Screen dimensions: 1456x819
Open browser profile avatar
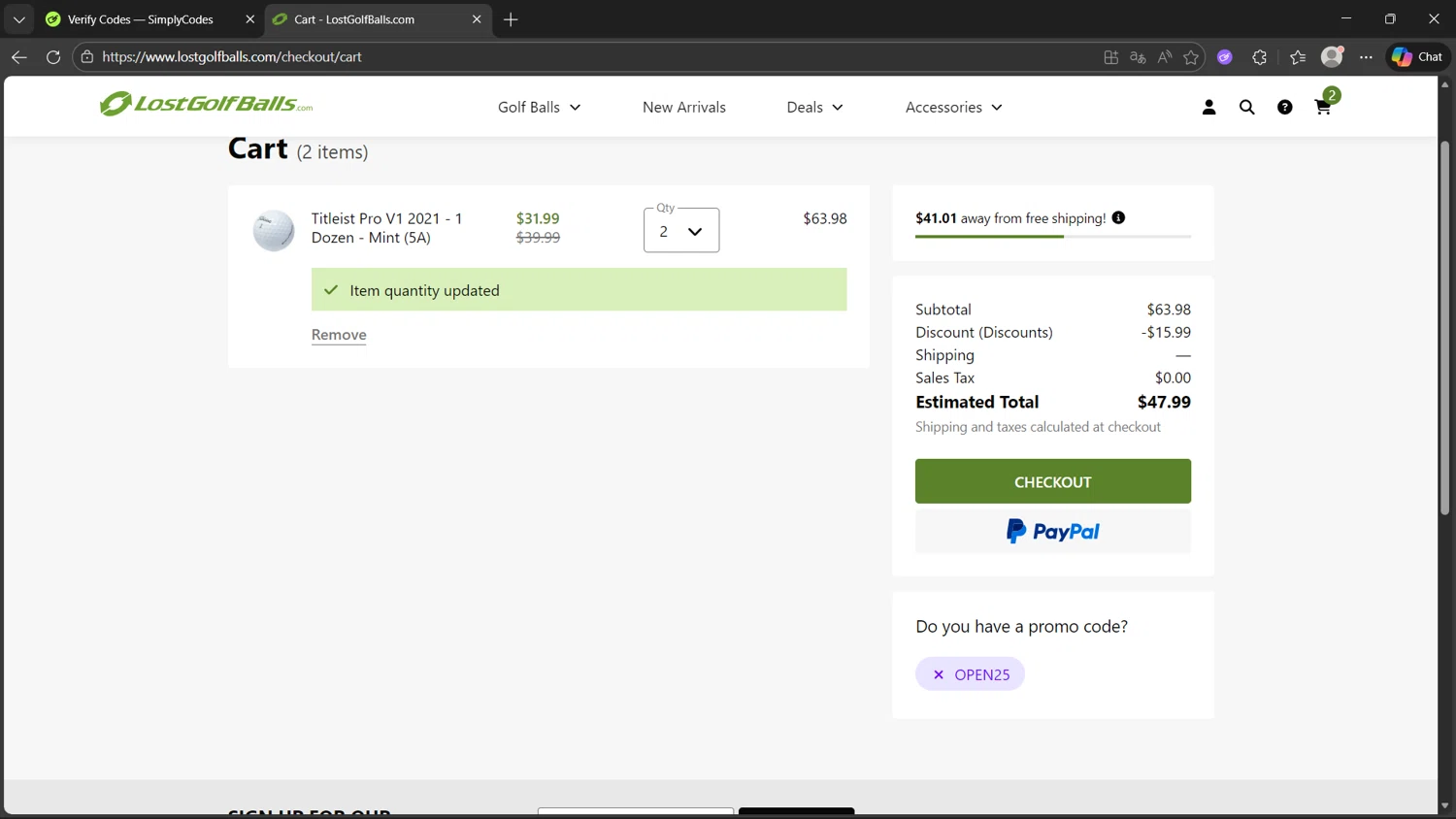[1332, 57]
